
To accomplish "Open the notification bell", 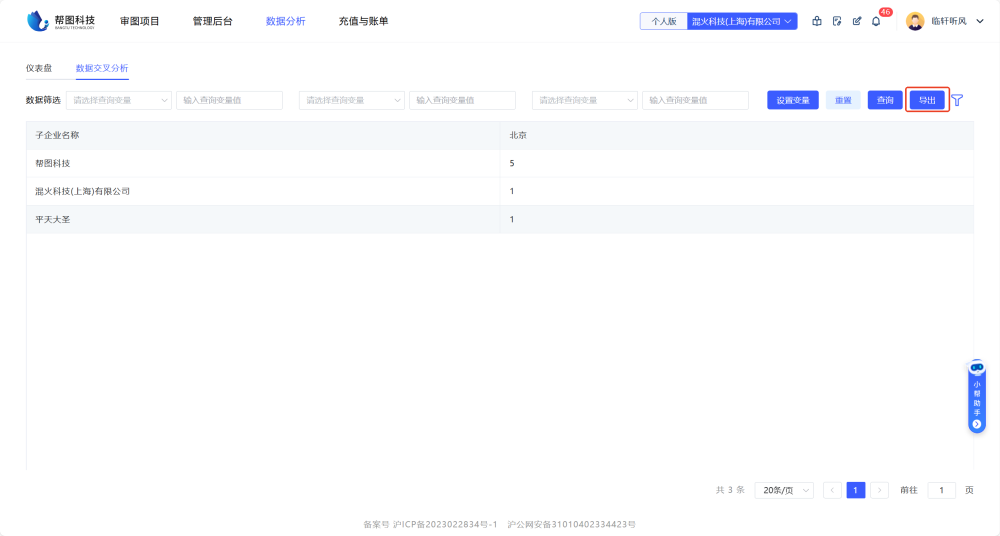I will point(876,21).
